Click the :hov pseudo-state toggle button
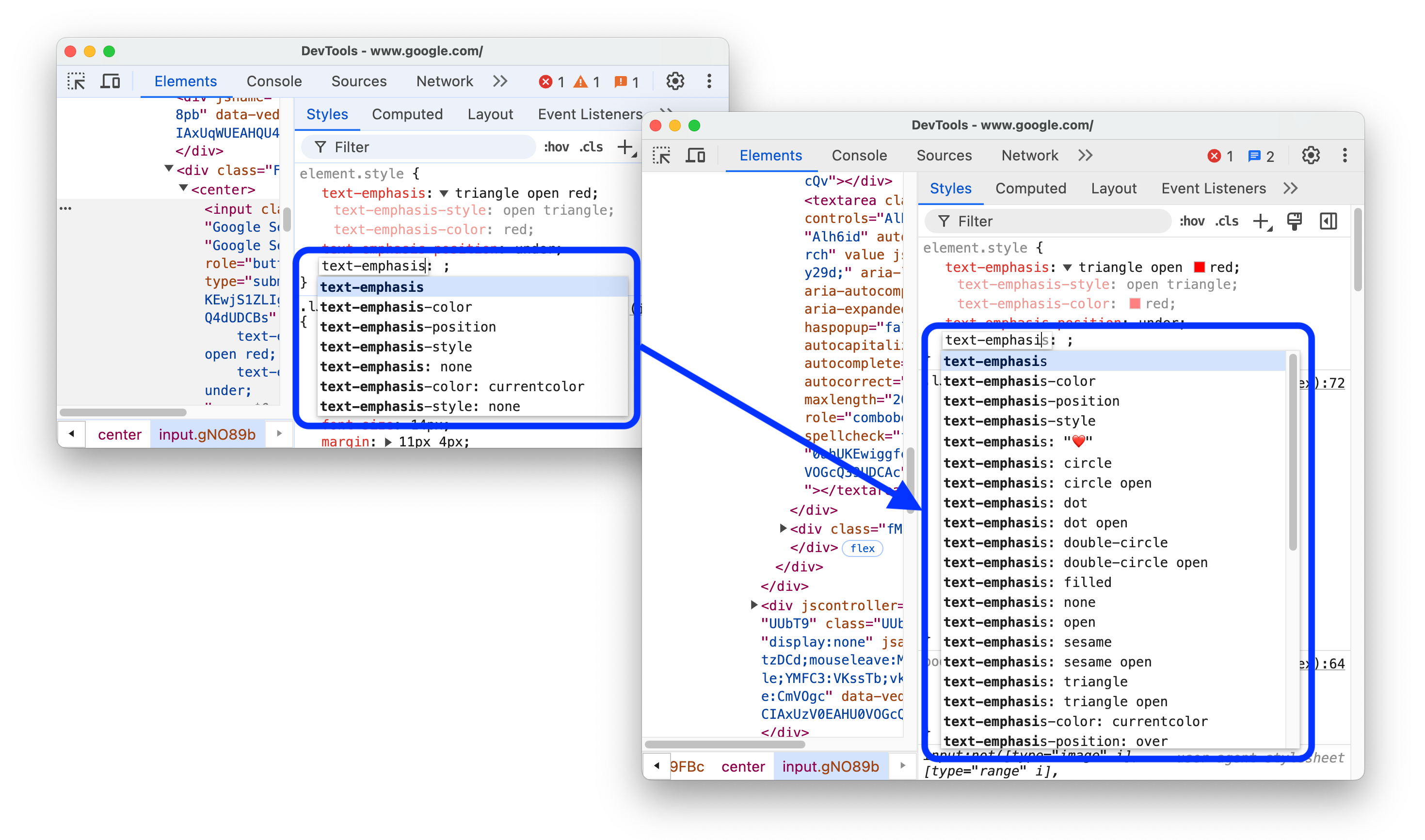Image resolution: width=1425 pixels, height=840 pixels. pyautogui.click(x=1192, y=221)
